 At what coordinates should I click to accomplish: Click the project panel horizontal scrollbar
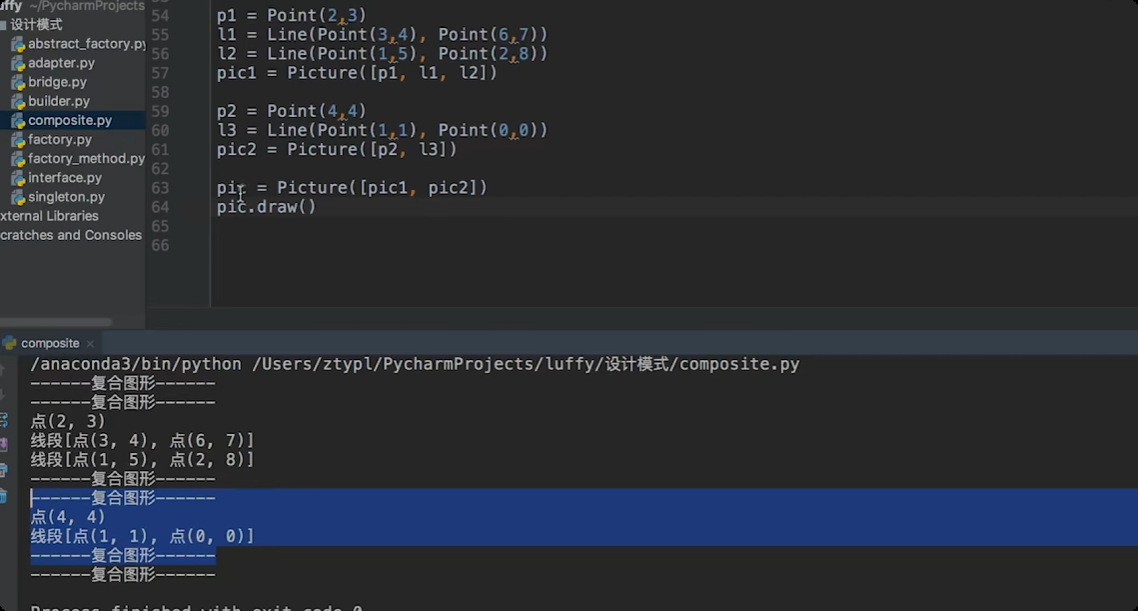[56, 322]
